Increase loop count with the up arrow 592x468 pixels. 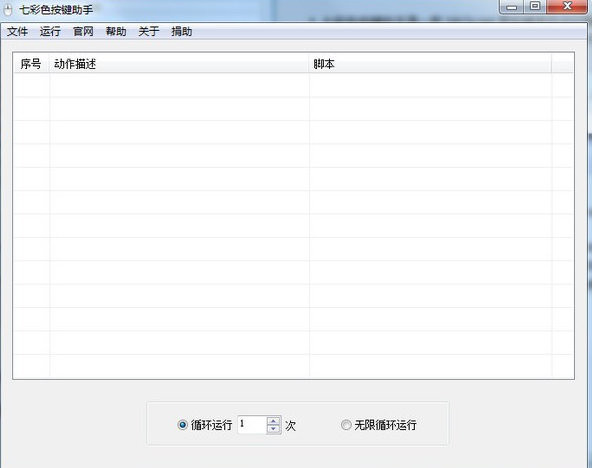[273, 421]
